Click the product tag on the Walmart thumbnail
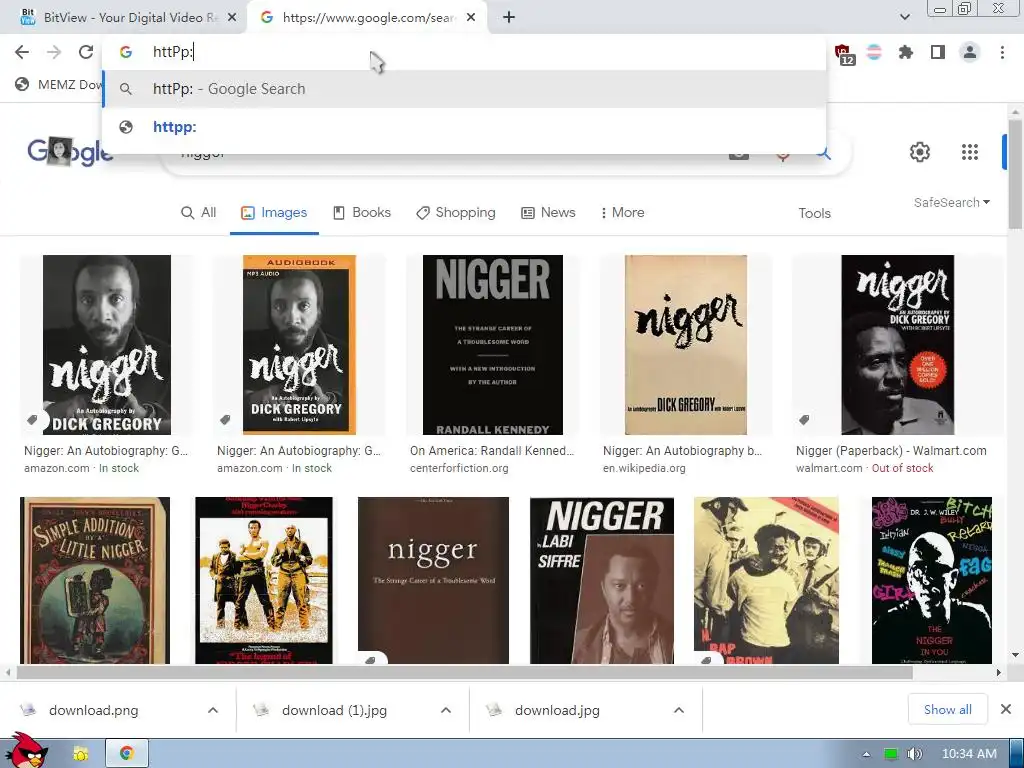 pos(804,420)
